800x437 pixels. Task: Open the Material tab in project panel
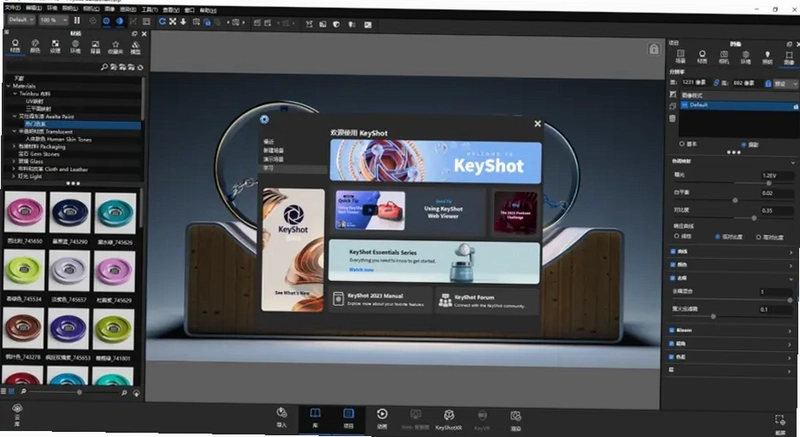(x=702, y=57)
